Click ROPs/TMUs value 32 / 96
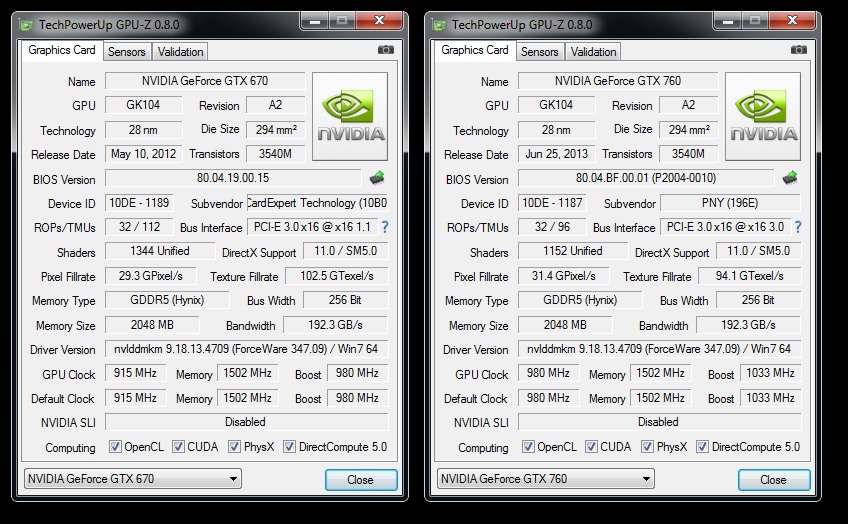 click(552, 227)
